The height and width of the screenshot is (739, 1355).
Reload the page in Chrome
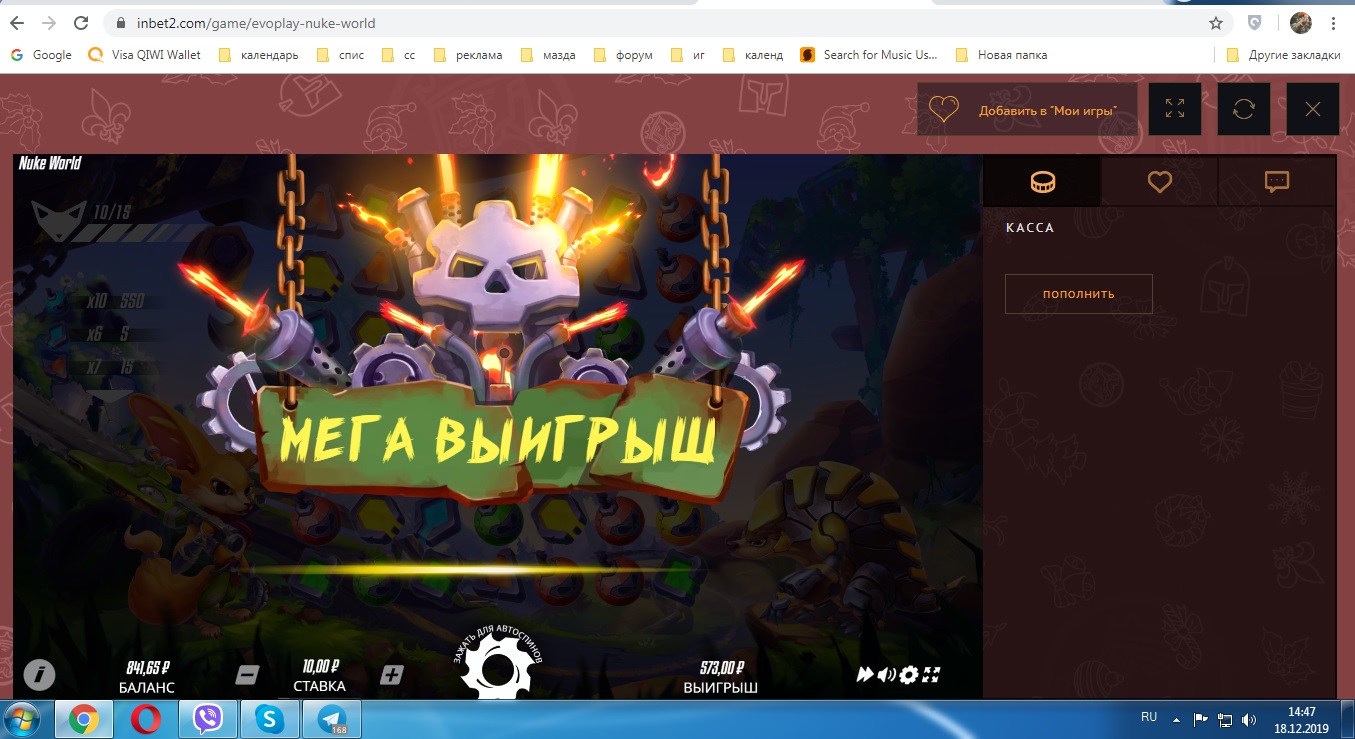pos(80,22)
